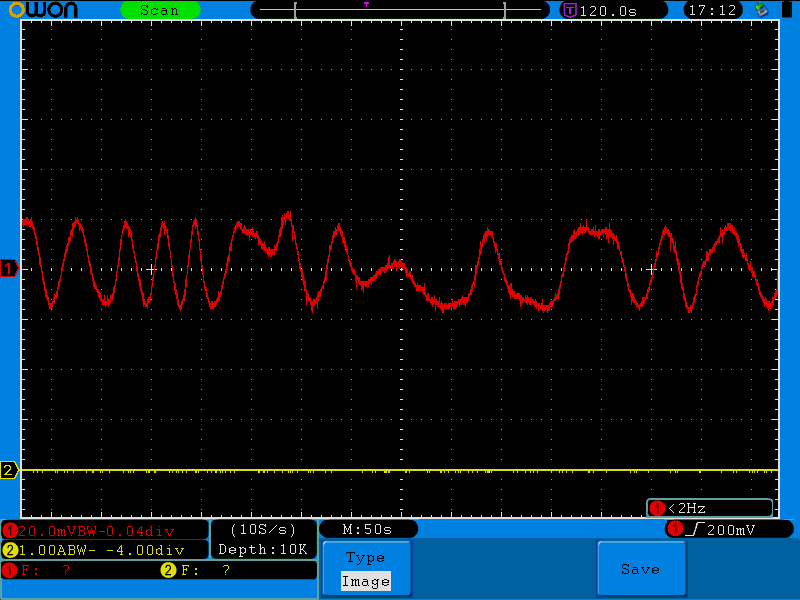The height and width of the screenshot is (600, 800).
Task: Open the M:50s timebase setting
Action: (x=367, y=528)
